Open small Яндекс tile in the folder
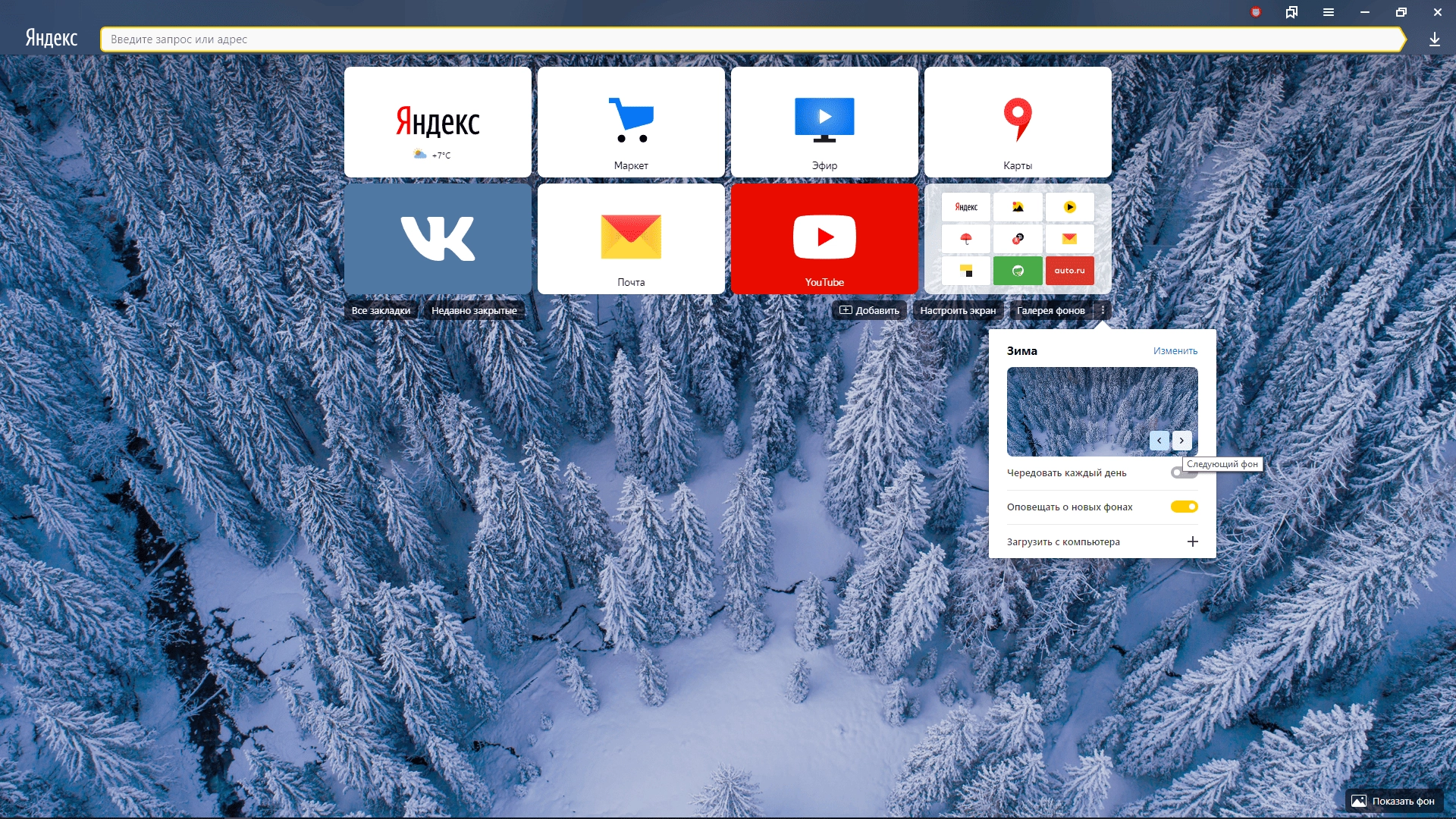 click(966, 207)
